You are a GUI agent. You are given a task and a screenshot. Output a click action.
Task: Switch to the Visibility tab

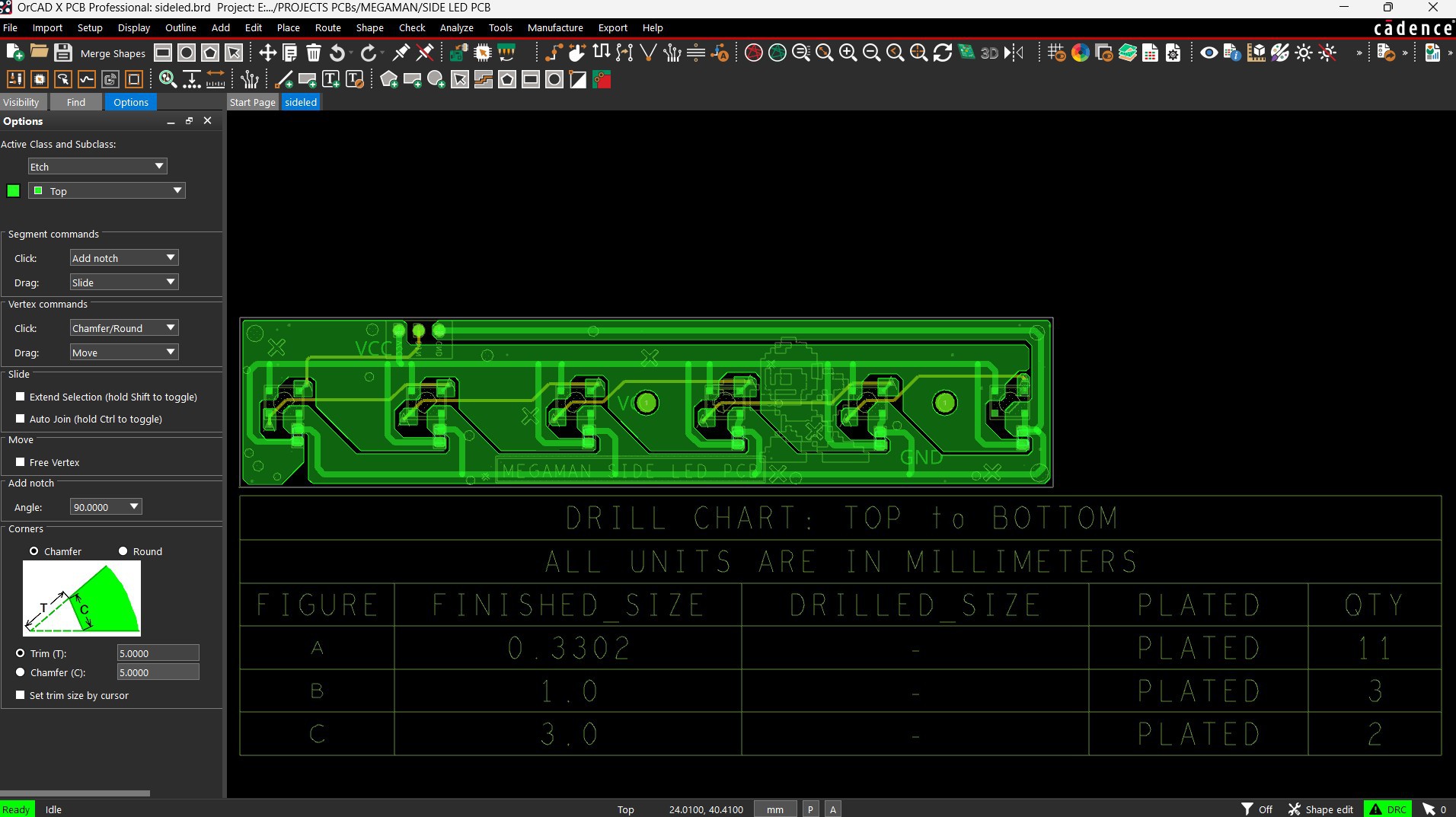point(21,102)
